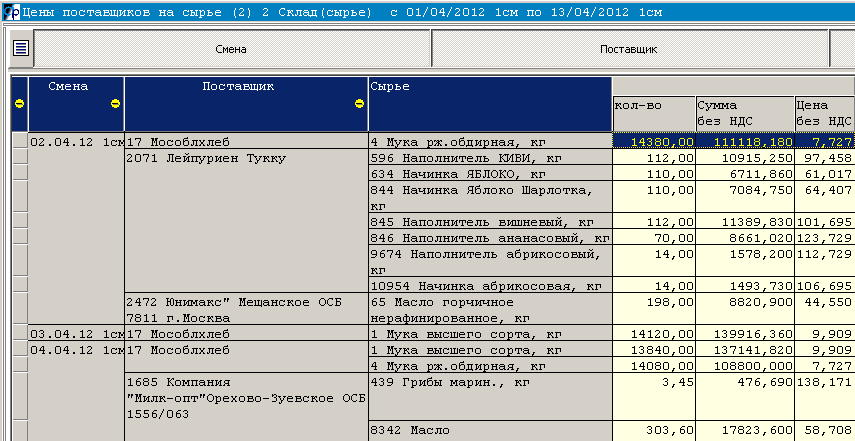Select row 65 Масло горчичное нерафинированное

[x=490, y=310]
